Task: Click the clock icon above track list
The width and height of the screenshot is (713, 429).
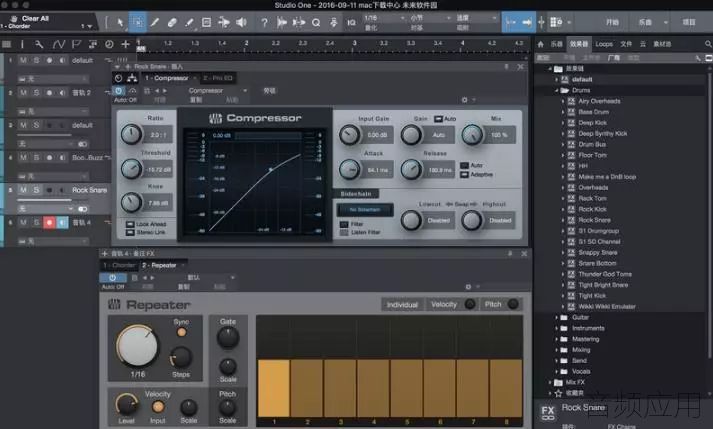Action: pos(109,44)
